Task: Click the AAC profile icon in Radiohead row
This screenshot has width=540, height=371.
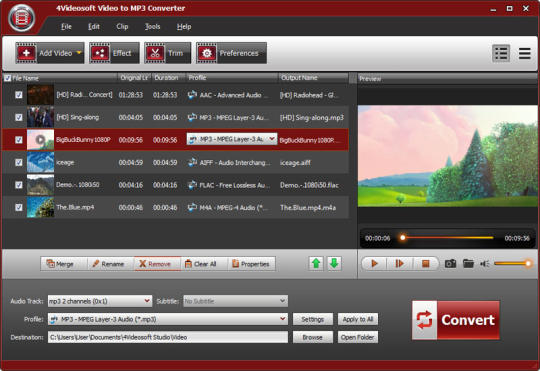Action: 192,95
